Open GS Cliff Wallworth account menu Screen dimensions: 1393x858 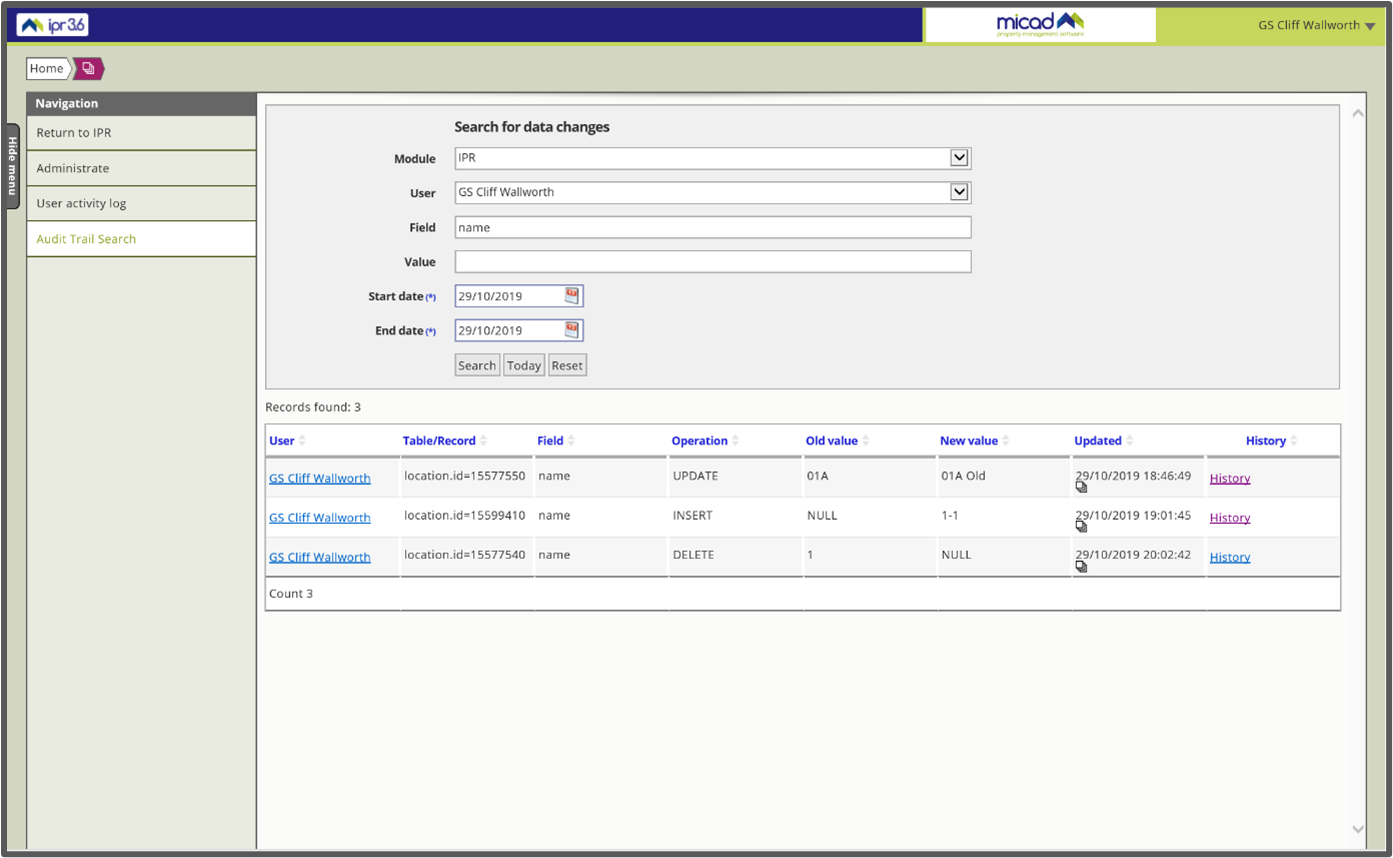[1316, 26]
